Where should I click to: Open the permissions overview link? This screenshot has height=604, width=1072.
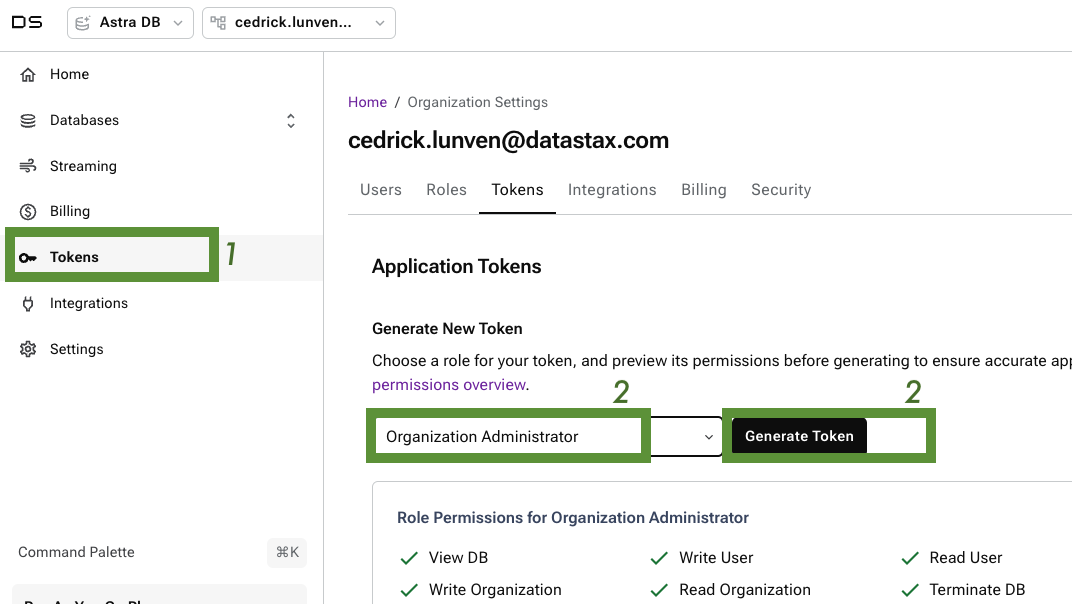click(x=448, y=385)
